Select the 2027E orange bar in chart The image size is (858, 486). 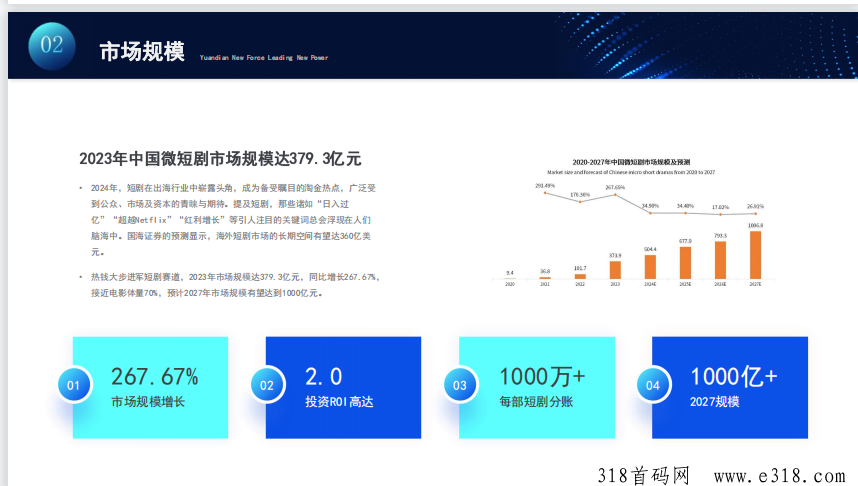[x=755, y=255]
